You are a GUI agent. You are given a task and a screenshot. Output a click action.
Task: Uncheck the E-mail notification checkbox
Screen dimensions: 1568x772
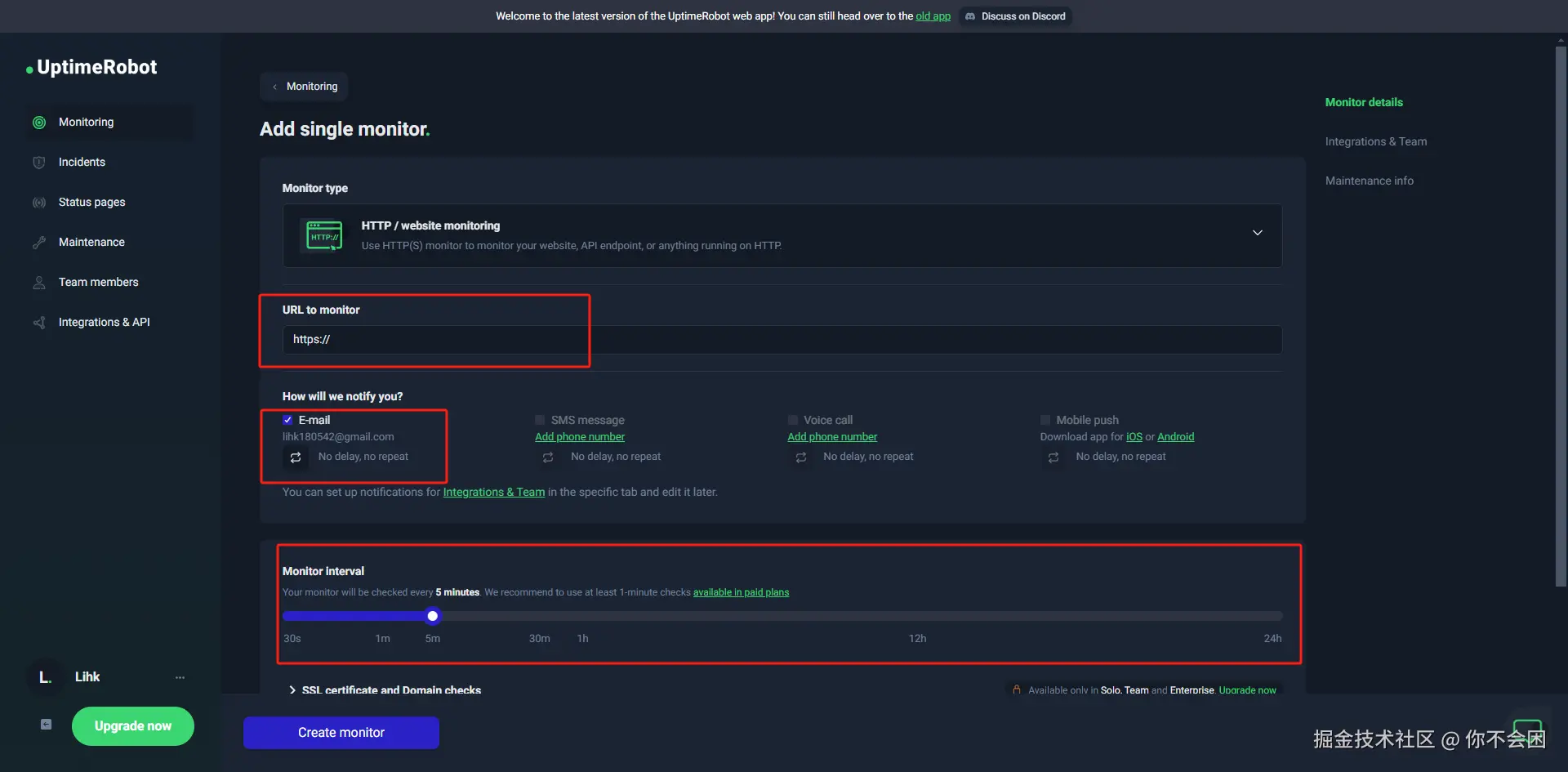click(287, 420)
